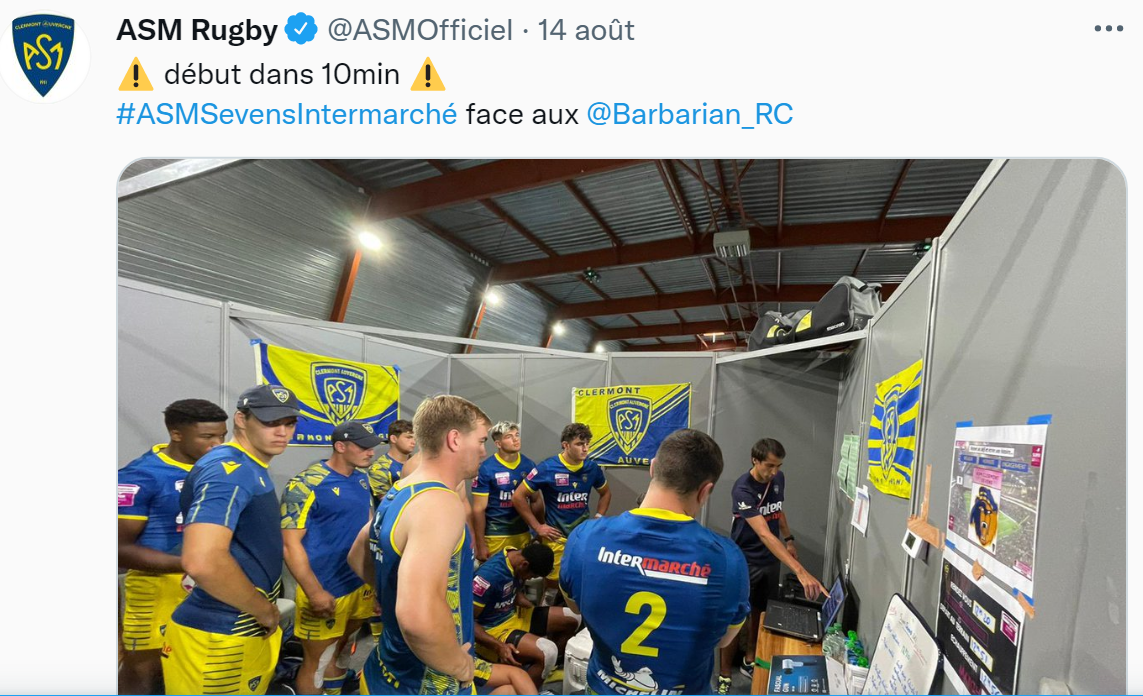Click the first warning emoji before début
The width and height of the screenshot is (1143, 696).
click(136, 74)
